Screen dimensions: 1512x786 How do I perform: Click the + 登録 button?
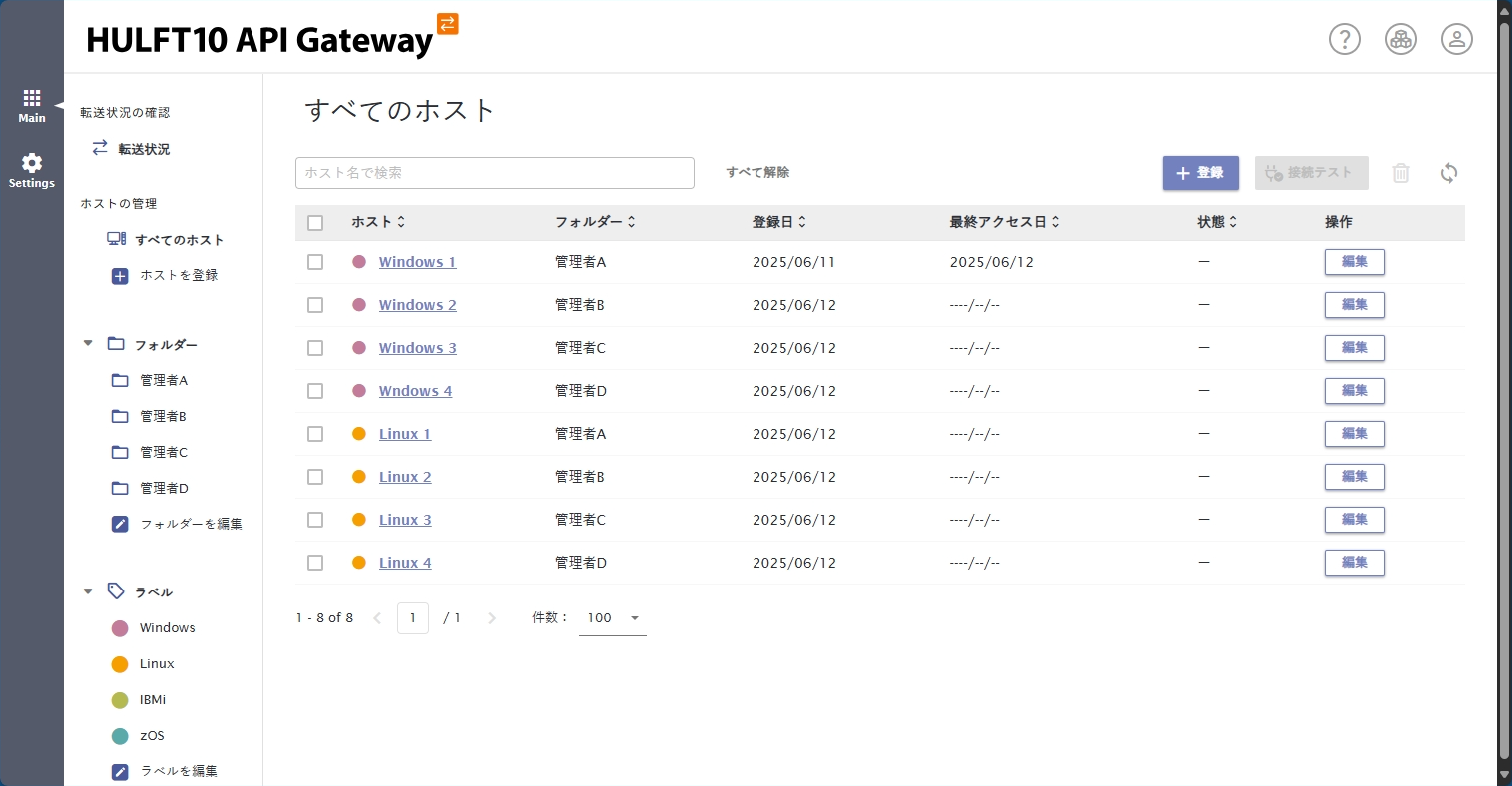coord(1201,173)
